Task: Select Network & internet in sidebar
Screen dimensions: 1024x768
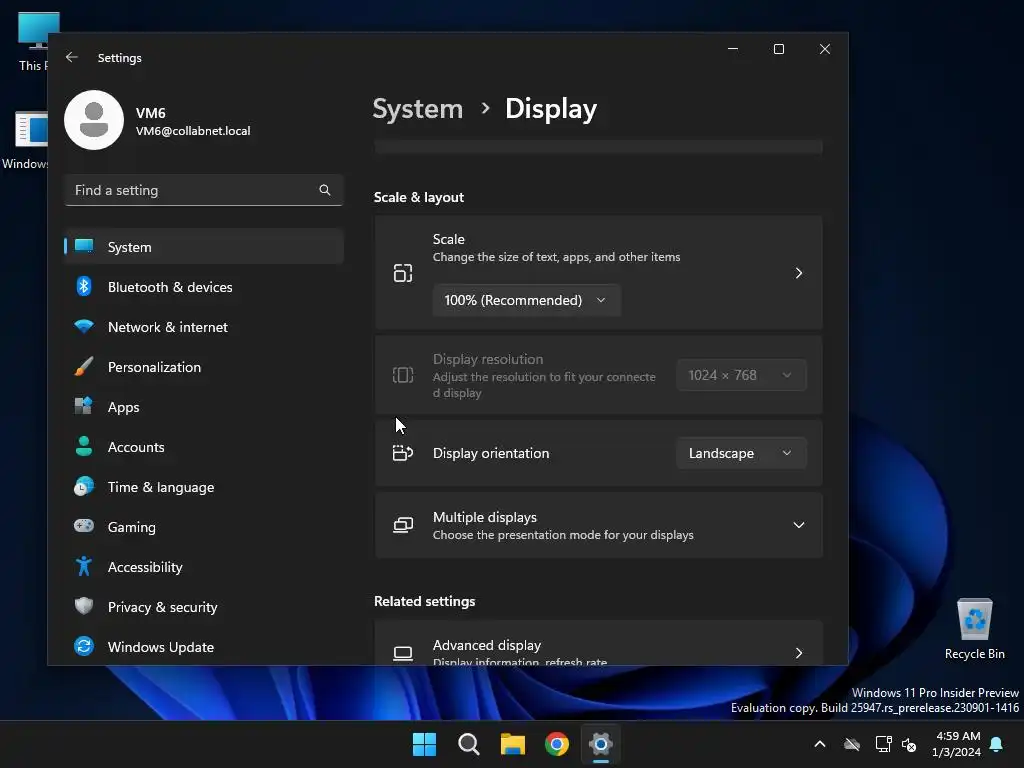Action: click(x=204, y=327)
